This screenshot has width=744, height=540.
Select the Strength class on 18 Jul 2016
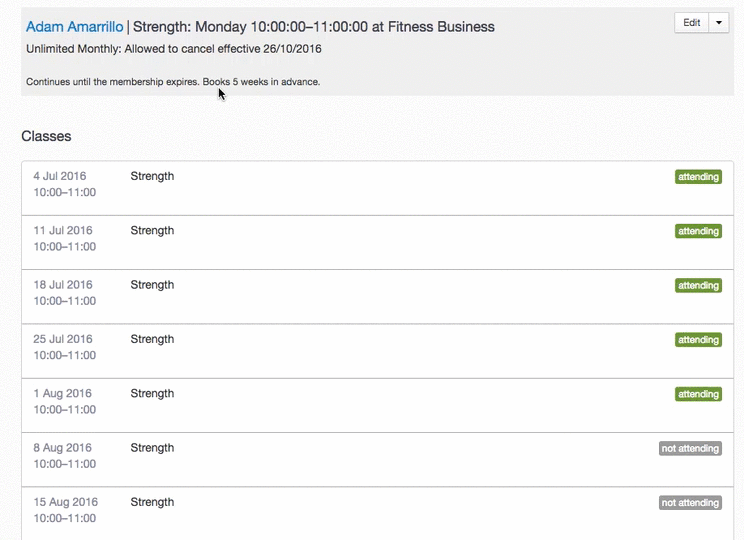[x=152, y=285]
